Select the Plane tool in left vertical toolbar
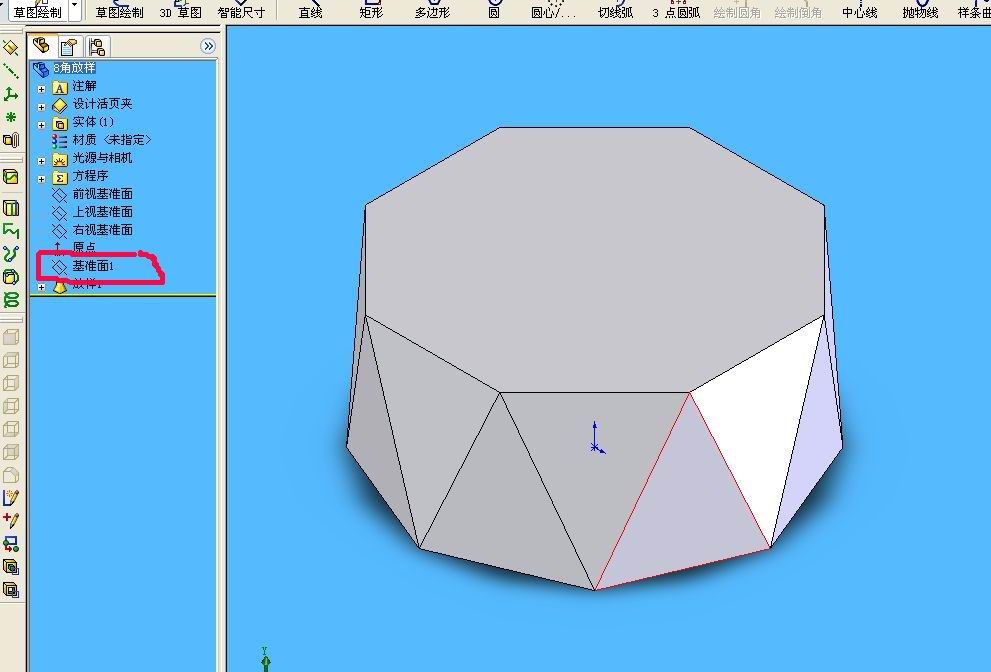Viewport: 991px width, 672px height. pyautogui.click(x=11, y=48)
